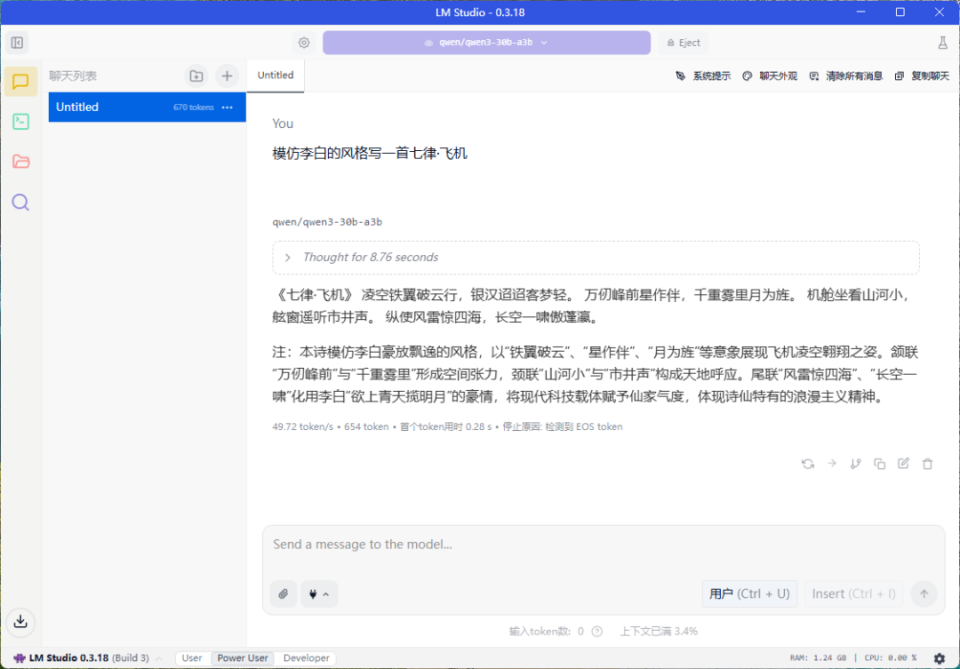Click the 聊天列表 header text
The width and height of the screenshot is (960, 669).
pos(73,76)
